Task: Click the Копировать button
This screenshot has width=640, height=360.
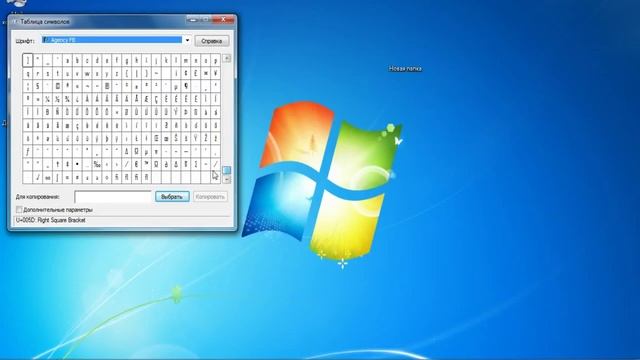Action: click(x=210, y=197)
